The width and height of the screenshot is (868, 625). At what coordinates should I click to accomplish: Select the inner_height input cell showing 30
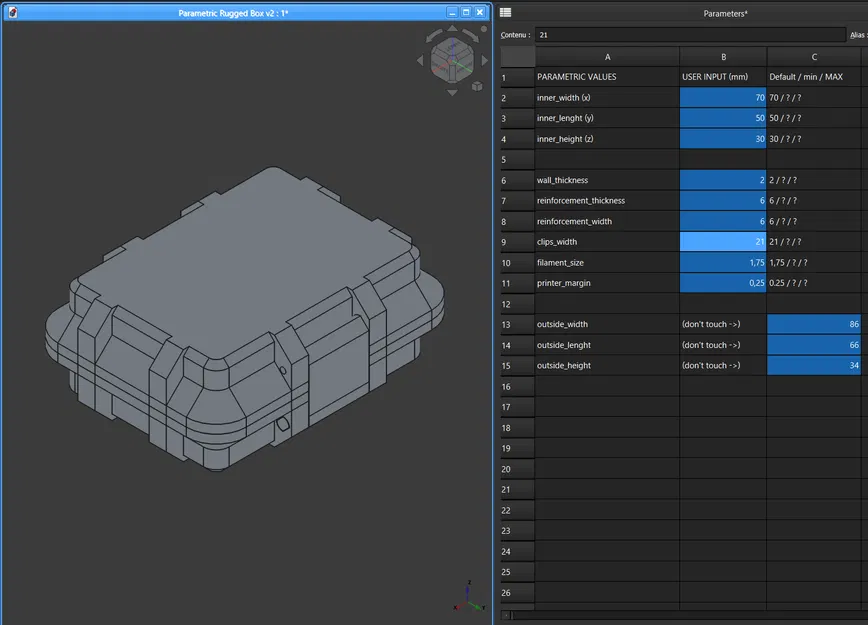pyautogui.click(x=723, y=138)
